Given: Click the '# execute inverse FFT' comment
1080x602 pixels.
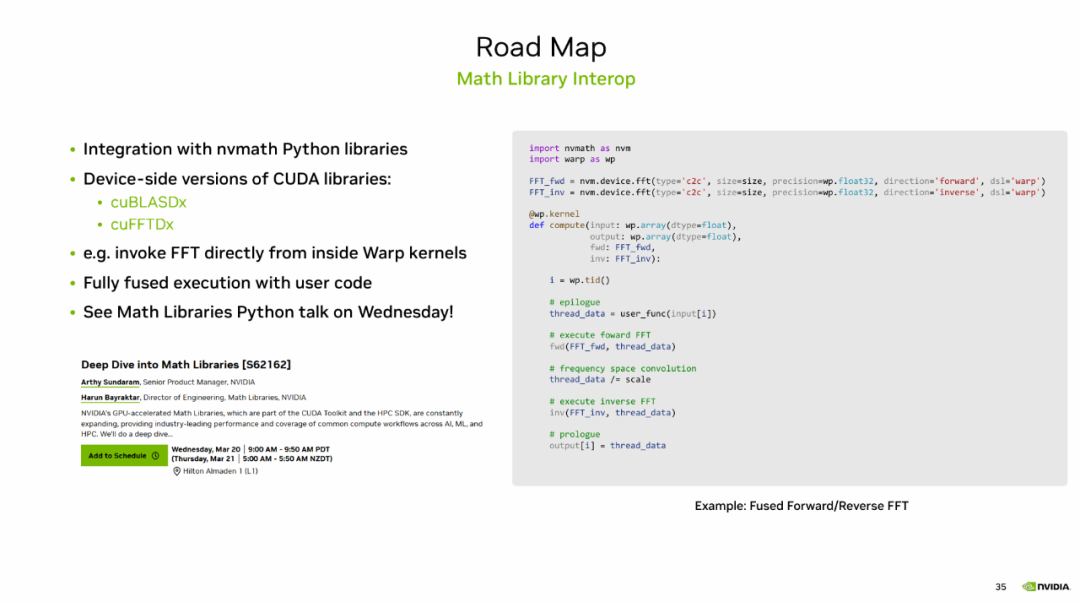Looking at the screenshot, I should (x=603, y=402).
